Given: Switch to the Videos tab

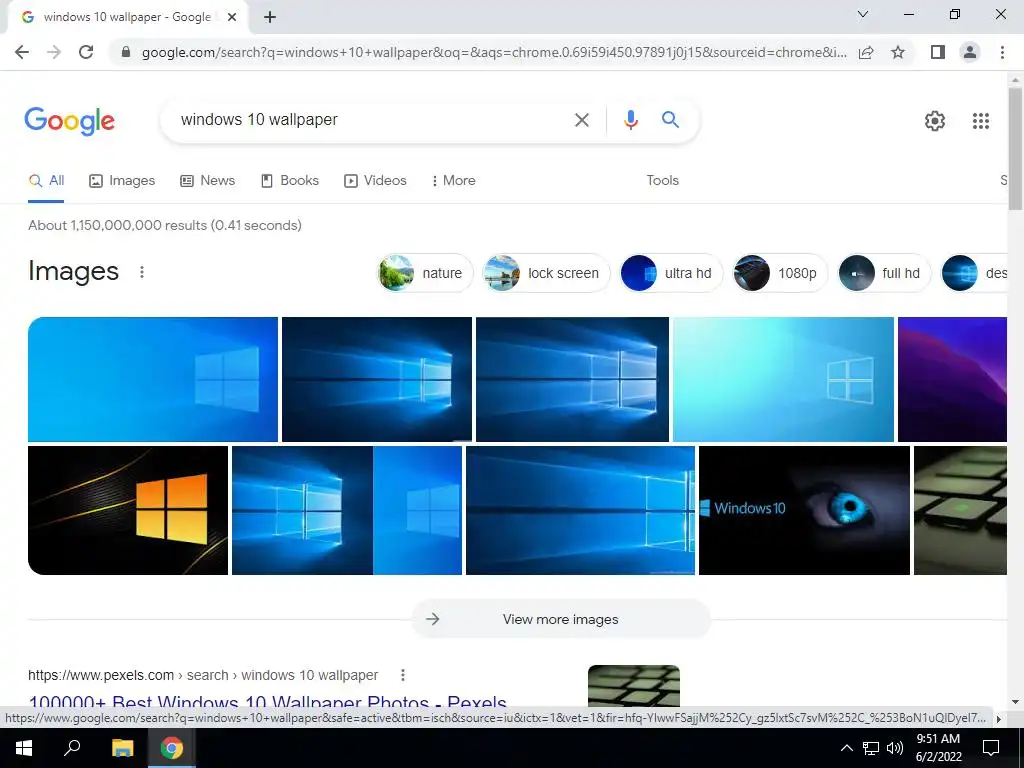Looking at the screenshot, I should pyautogui.click(x=376, y=181).
